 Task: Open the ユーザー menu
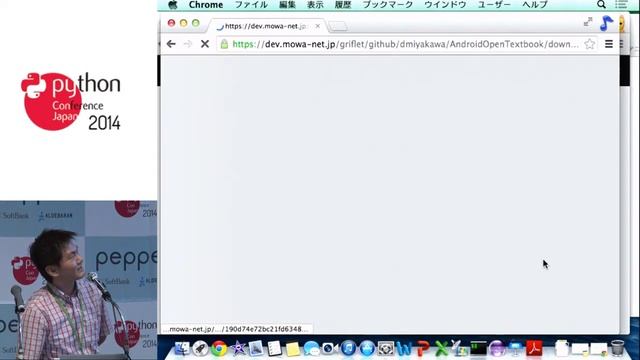click(494, 5)
